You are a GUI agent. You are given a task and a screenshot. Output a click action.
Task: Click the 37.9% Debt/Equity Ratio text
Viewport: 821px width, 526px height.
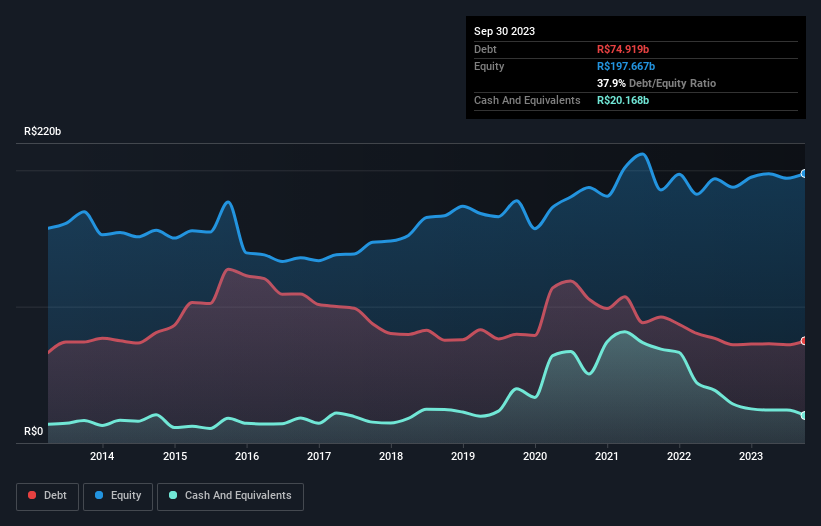[x=656, y=83]
